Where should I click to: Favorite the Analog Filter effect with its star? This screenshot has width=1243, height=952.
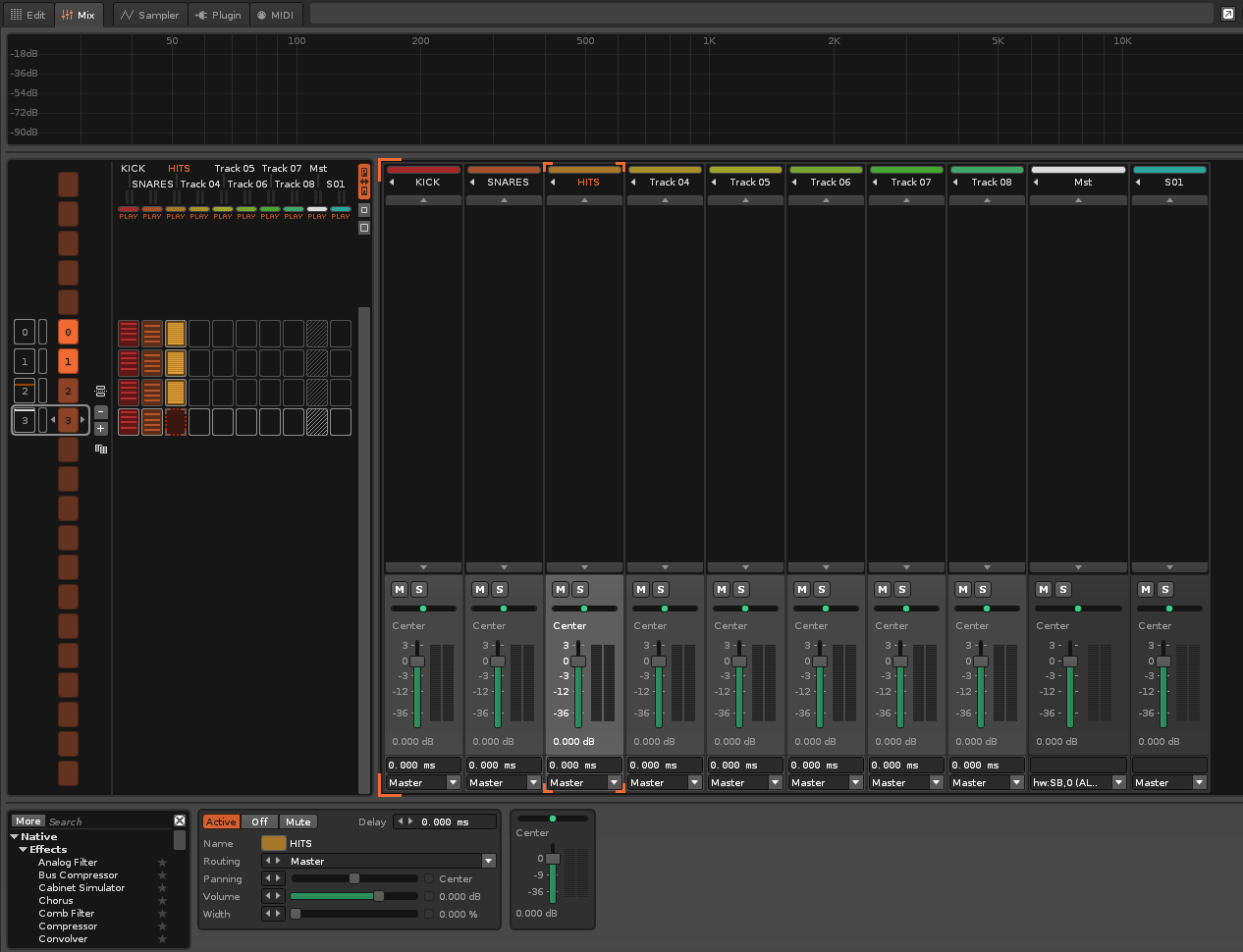tap(163, 863)
